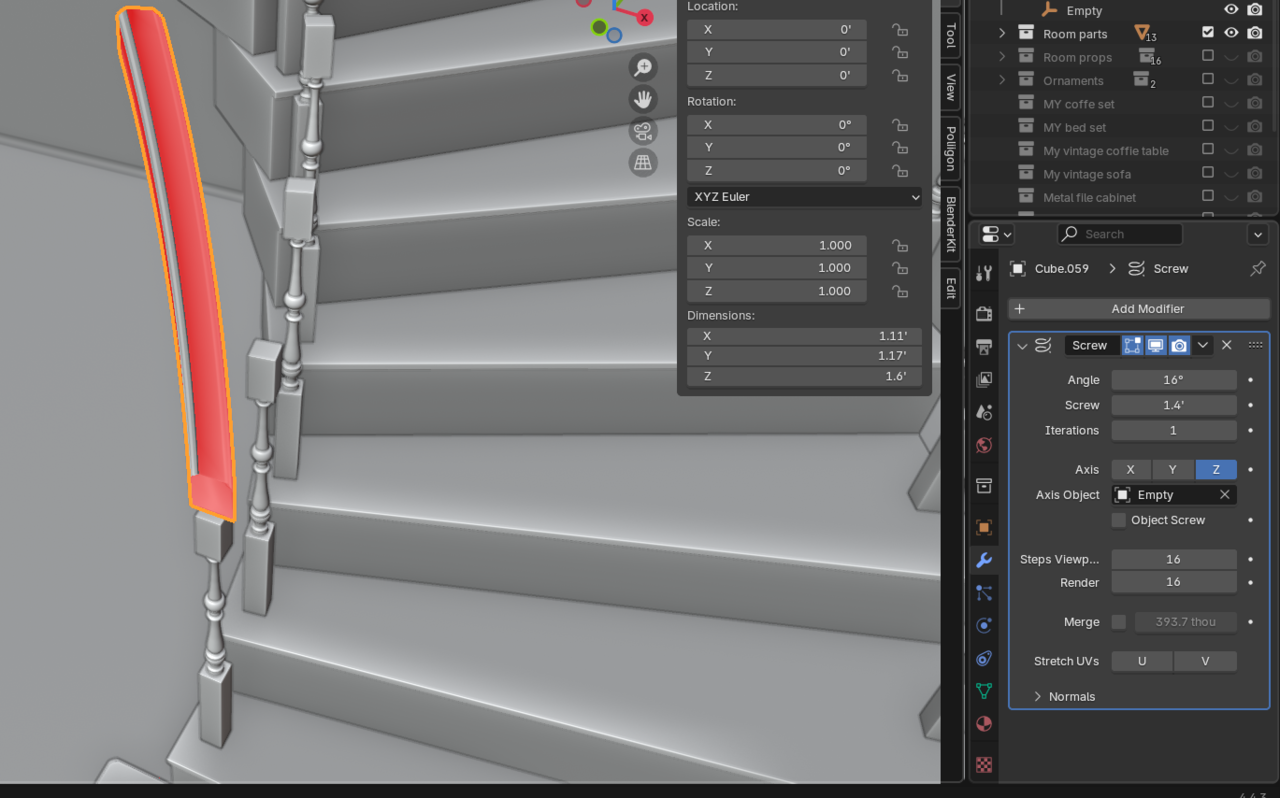Click the Add Modifier button
This screenshot has height=798, width=1280.
pyautogui.click(x=1138, y=309)
